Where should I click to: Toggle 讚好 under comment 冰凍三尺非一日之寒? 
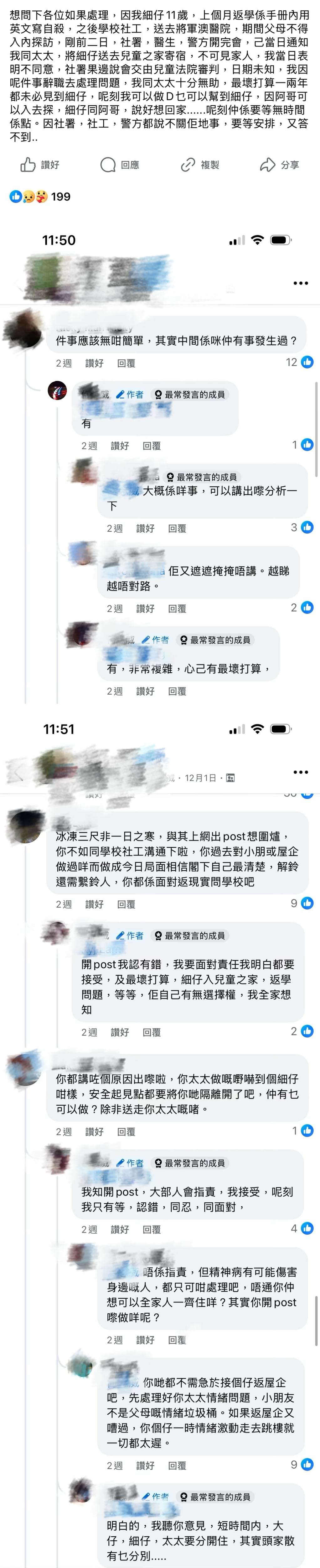tap(94, 904)
